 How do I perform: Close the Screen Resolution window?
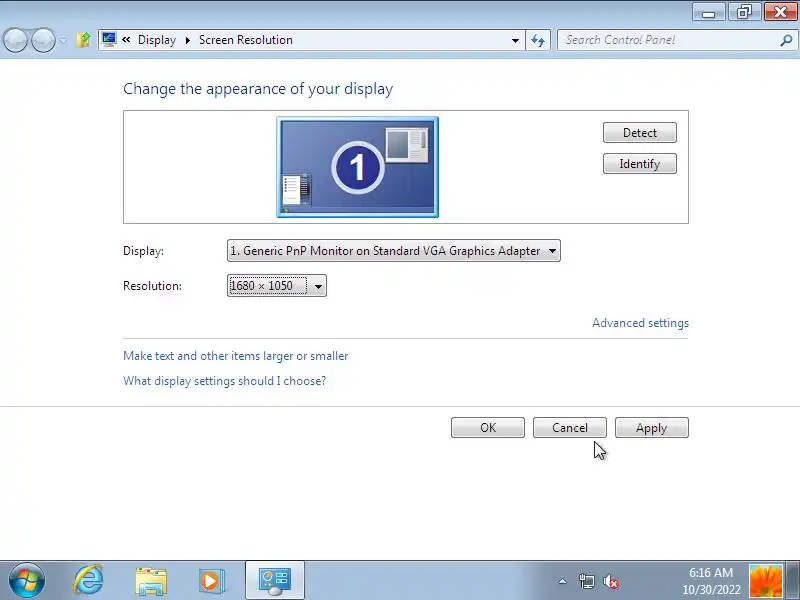pyautogui.click(x=780, y=12)
